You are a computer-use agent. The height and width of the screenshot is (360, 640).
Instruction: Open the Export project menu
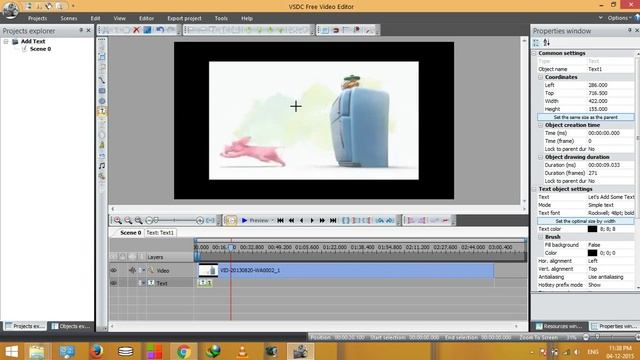tap(184, 18)
